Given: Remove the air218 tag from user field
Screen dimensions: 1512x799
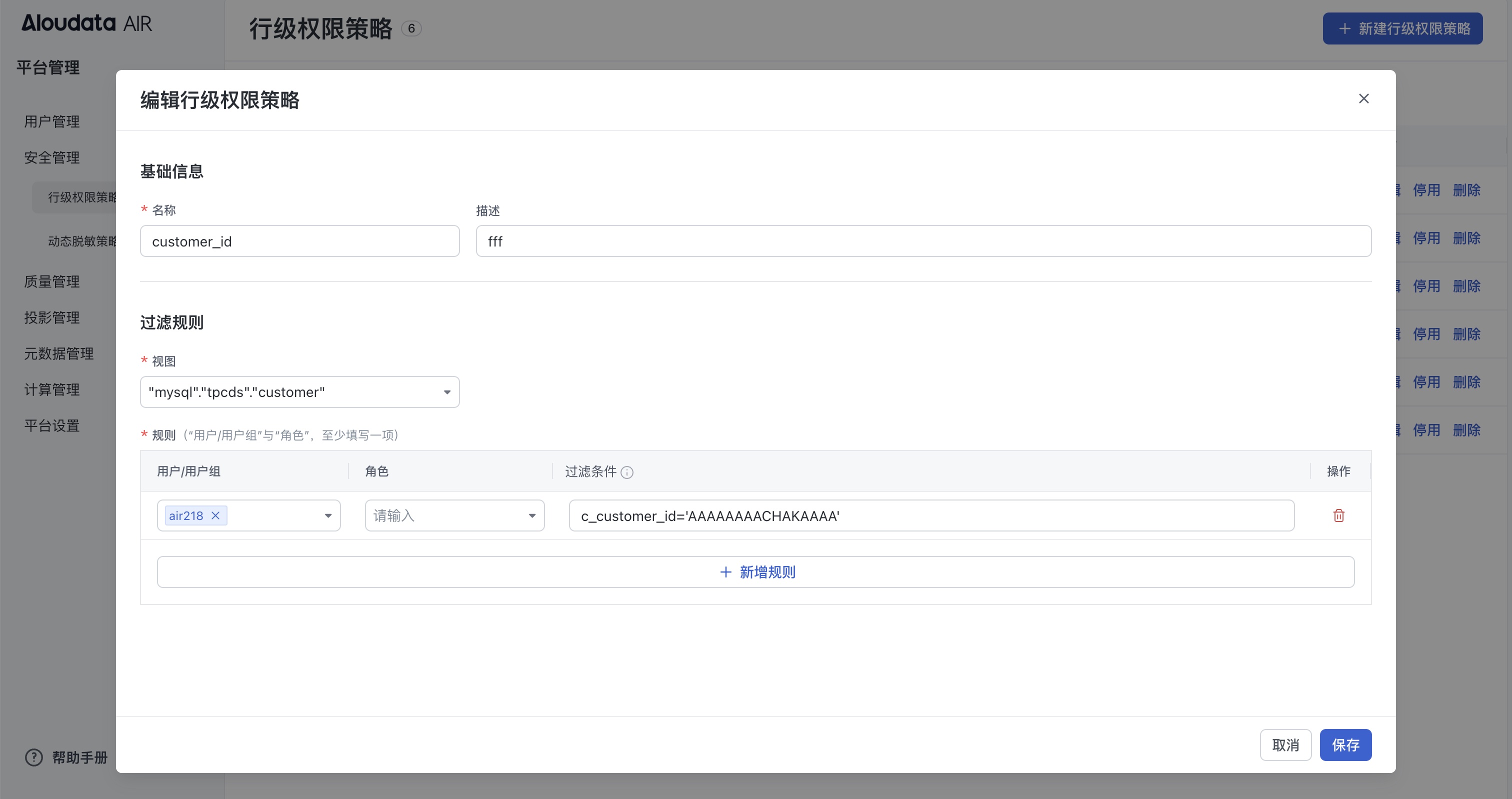Looking at the screenshot, I should (x=215, y=515).
